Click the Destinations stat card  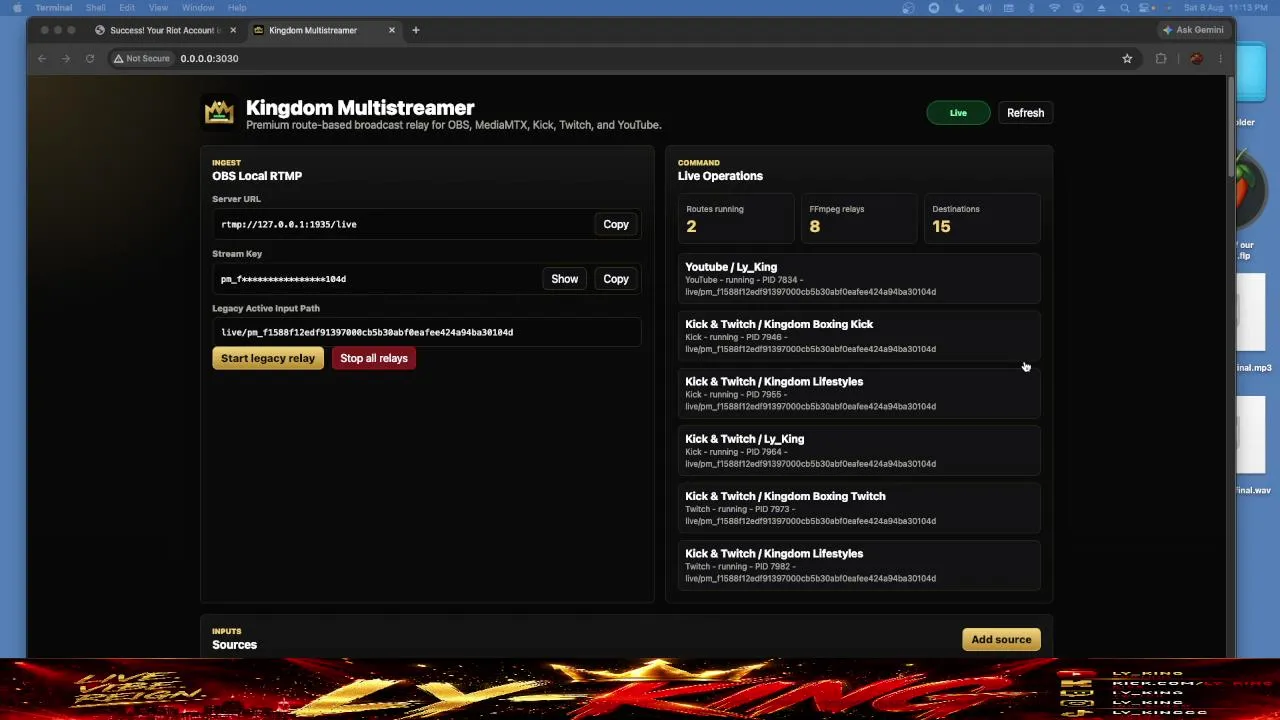coord(982,218)
